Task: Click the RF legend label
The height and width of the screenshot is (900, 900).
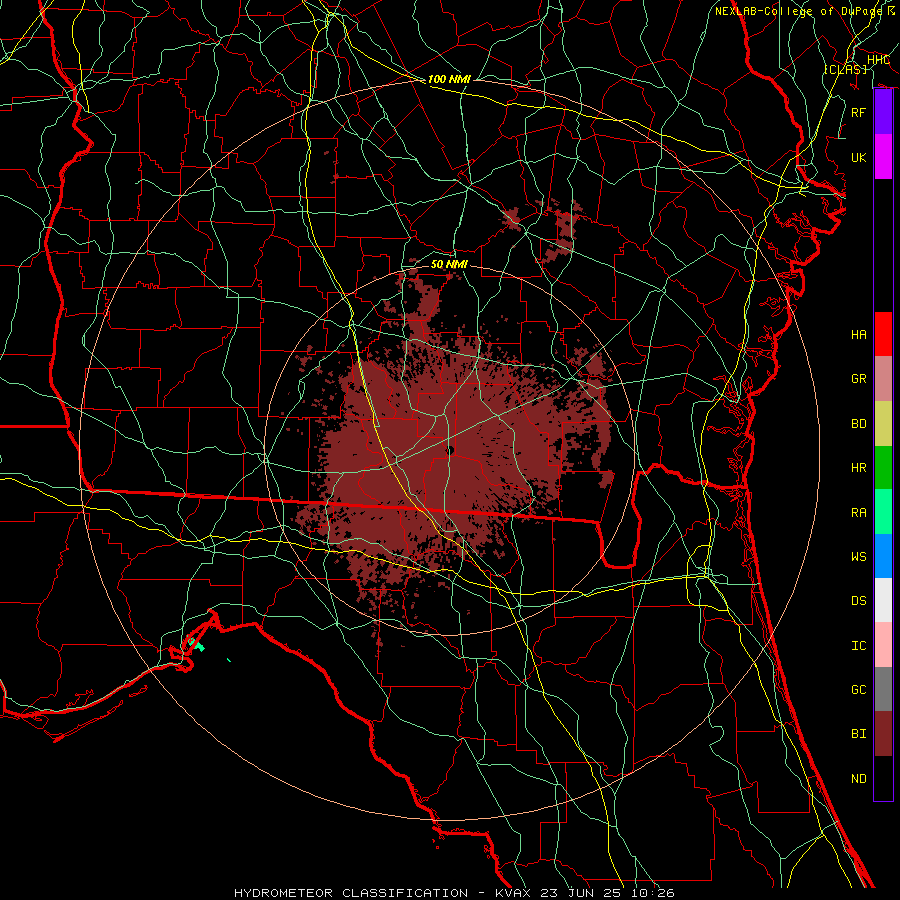Action: (x=859, y=112)
